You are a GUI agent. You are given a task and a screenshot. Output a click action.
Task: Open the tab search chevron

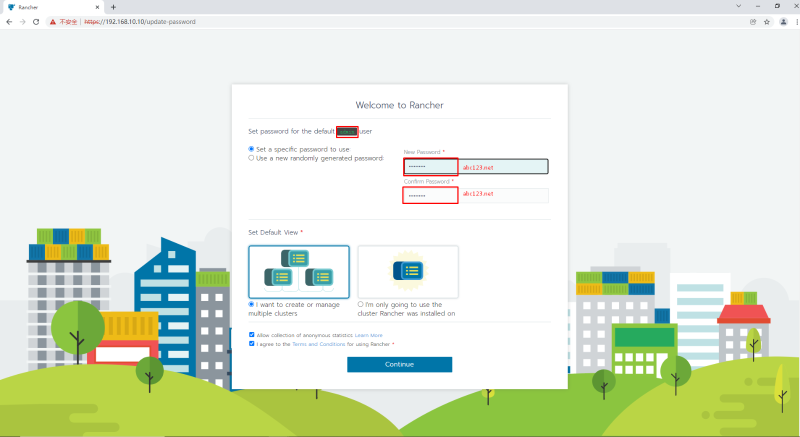click(738, 6)
